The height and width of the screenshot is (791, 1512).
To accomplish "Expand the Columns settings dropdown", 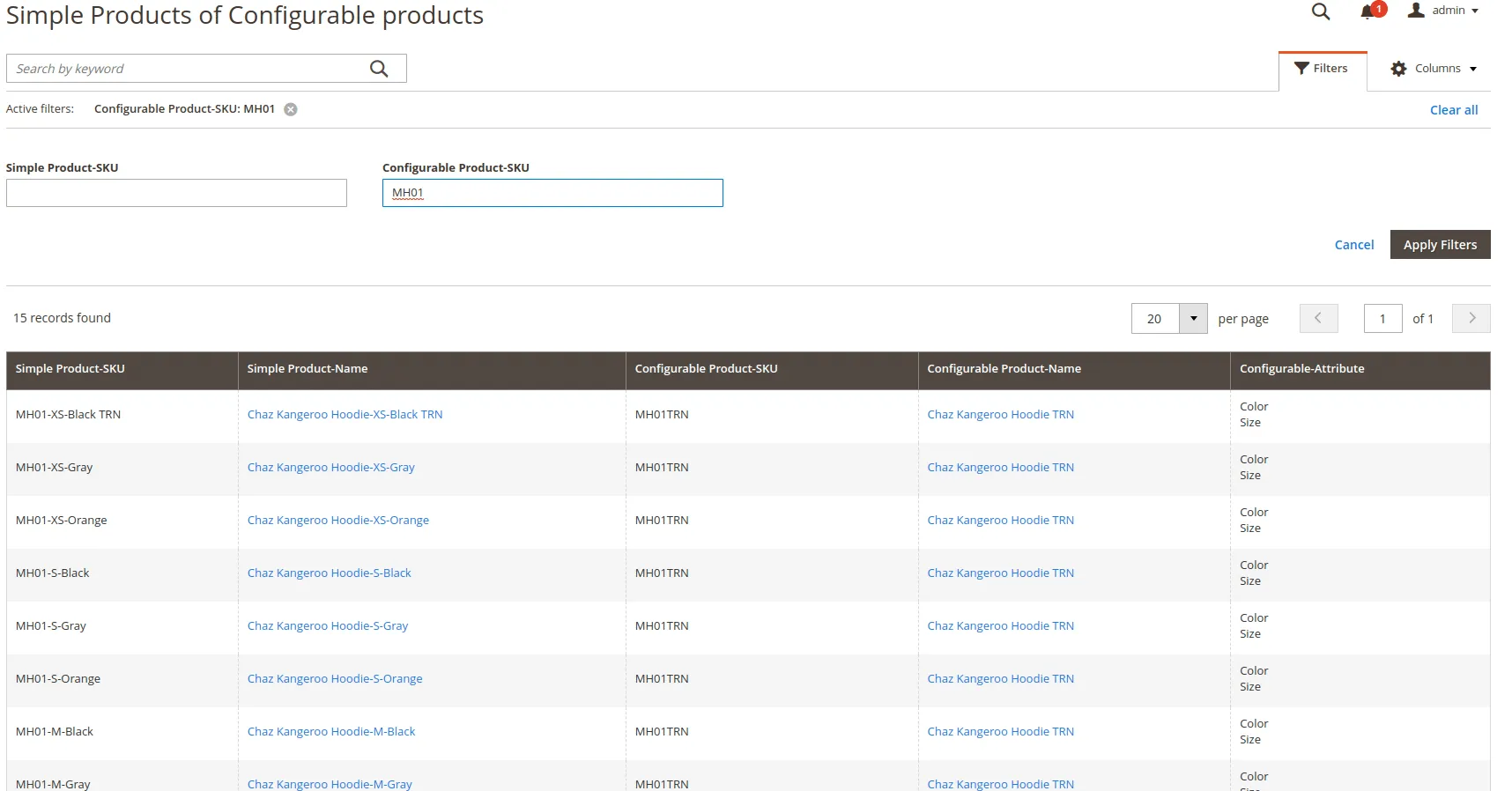I will pyautogui.click(x=1434, y=69).
